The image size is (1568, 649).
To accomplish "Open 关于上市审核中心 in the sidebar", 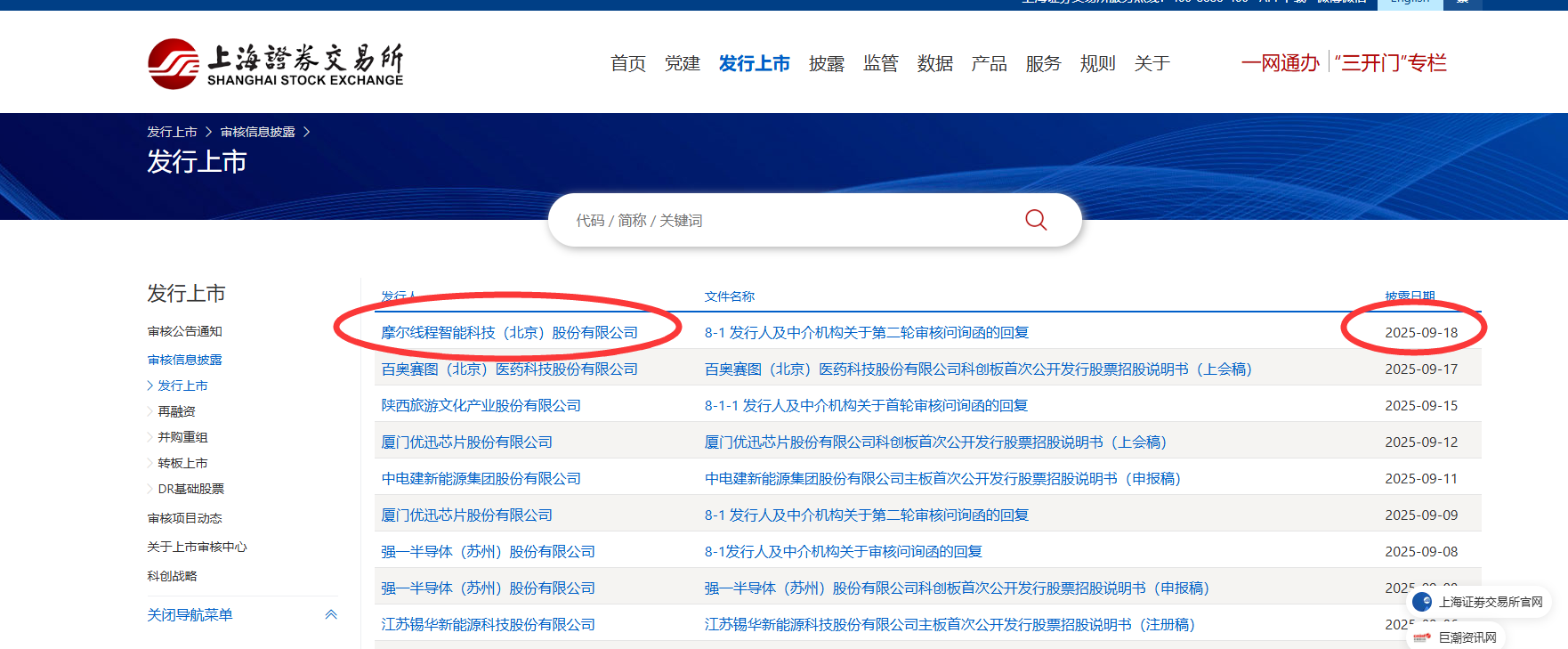I will [198, 547].
